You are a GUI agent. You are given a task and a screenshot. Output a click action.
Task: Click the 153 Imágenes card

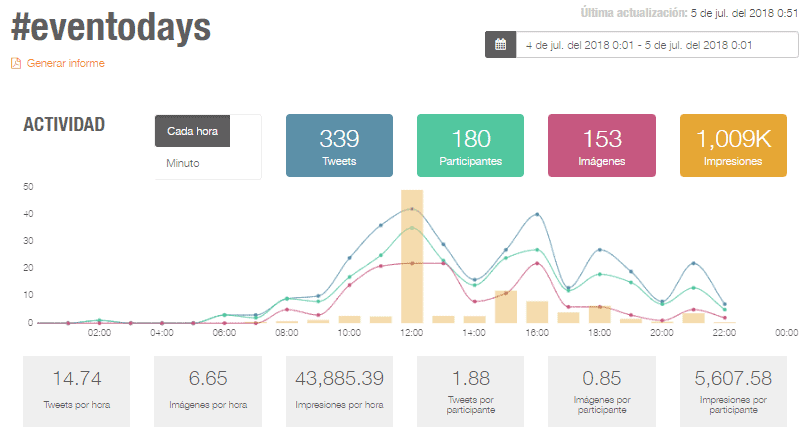tap(602, 146)
